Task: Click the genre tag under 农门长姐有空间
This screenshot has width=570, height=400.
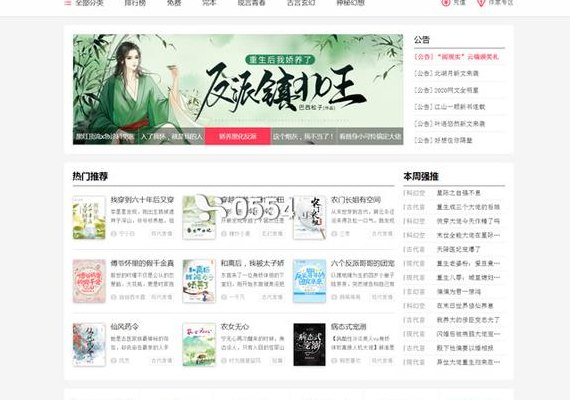Action: pyautogui.click(x=382, y=233)
